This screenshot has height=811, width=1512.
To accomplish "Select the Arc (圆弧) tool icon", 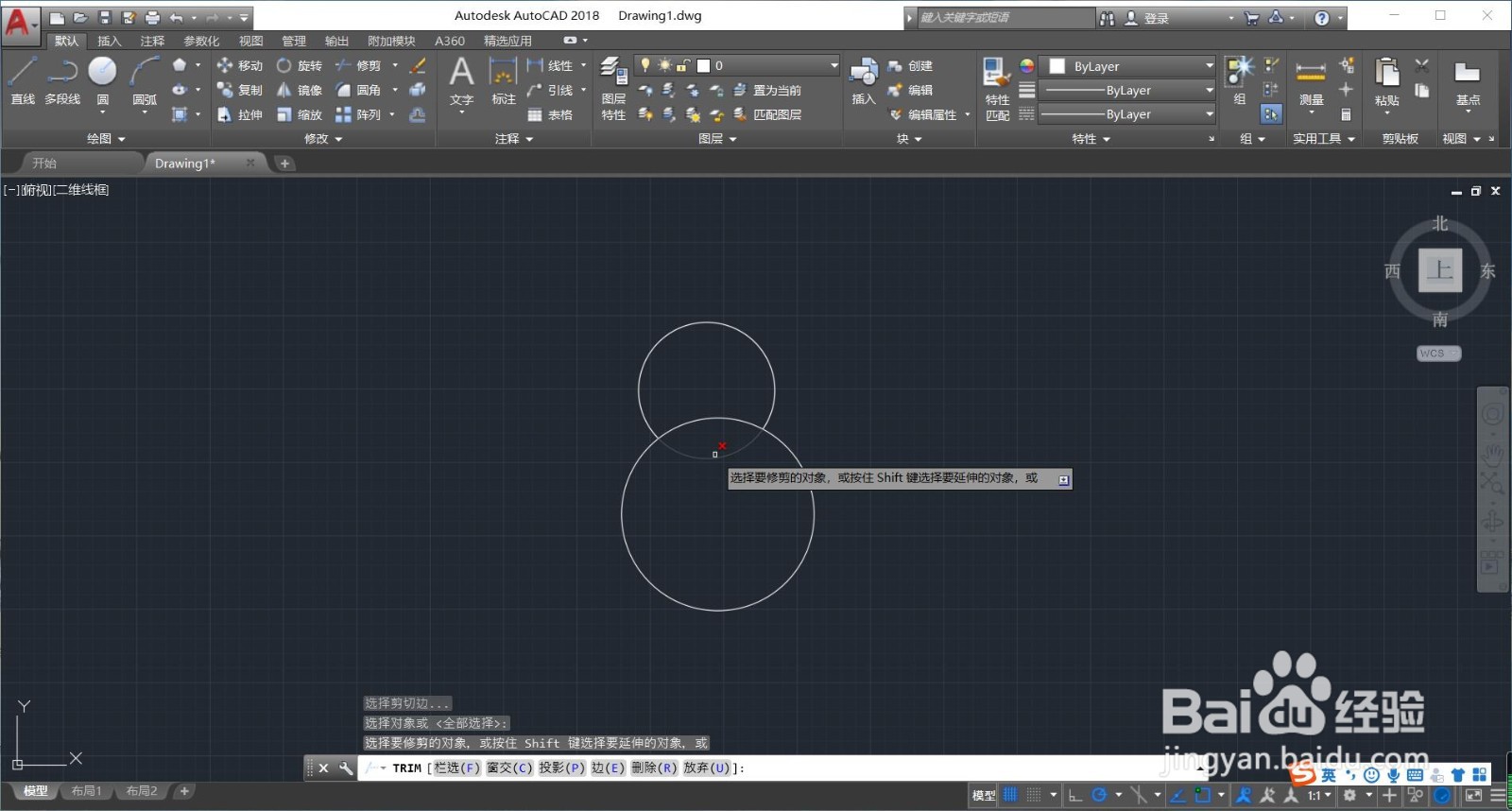I will 145,72.
